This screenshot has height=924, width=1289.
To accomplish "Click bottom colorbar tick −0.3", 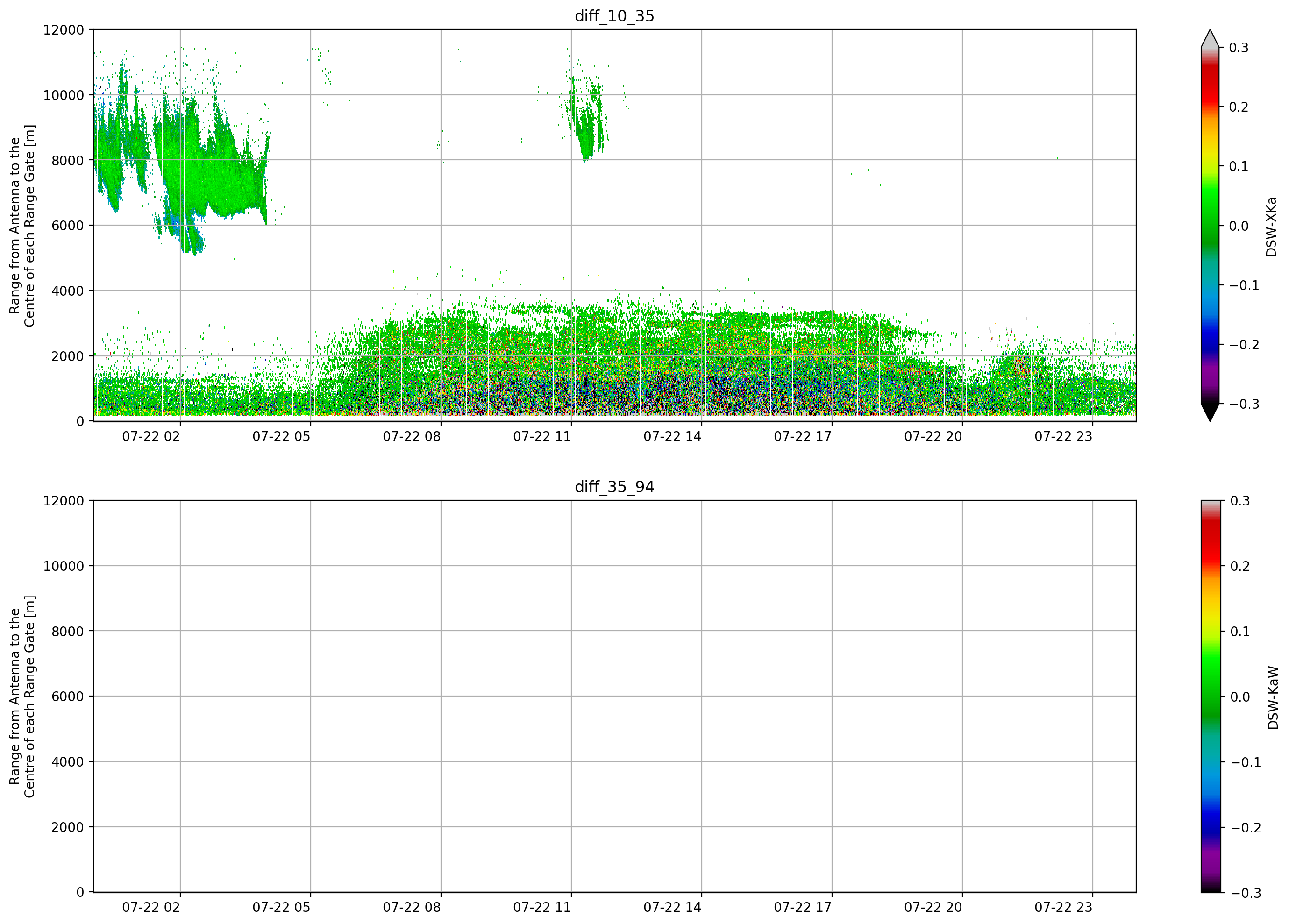I will 1245,893.
